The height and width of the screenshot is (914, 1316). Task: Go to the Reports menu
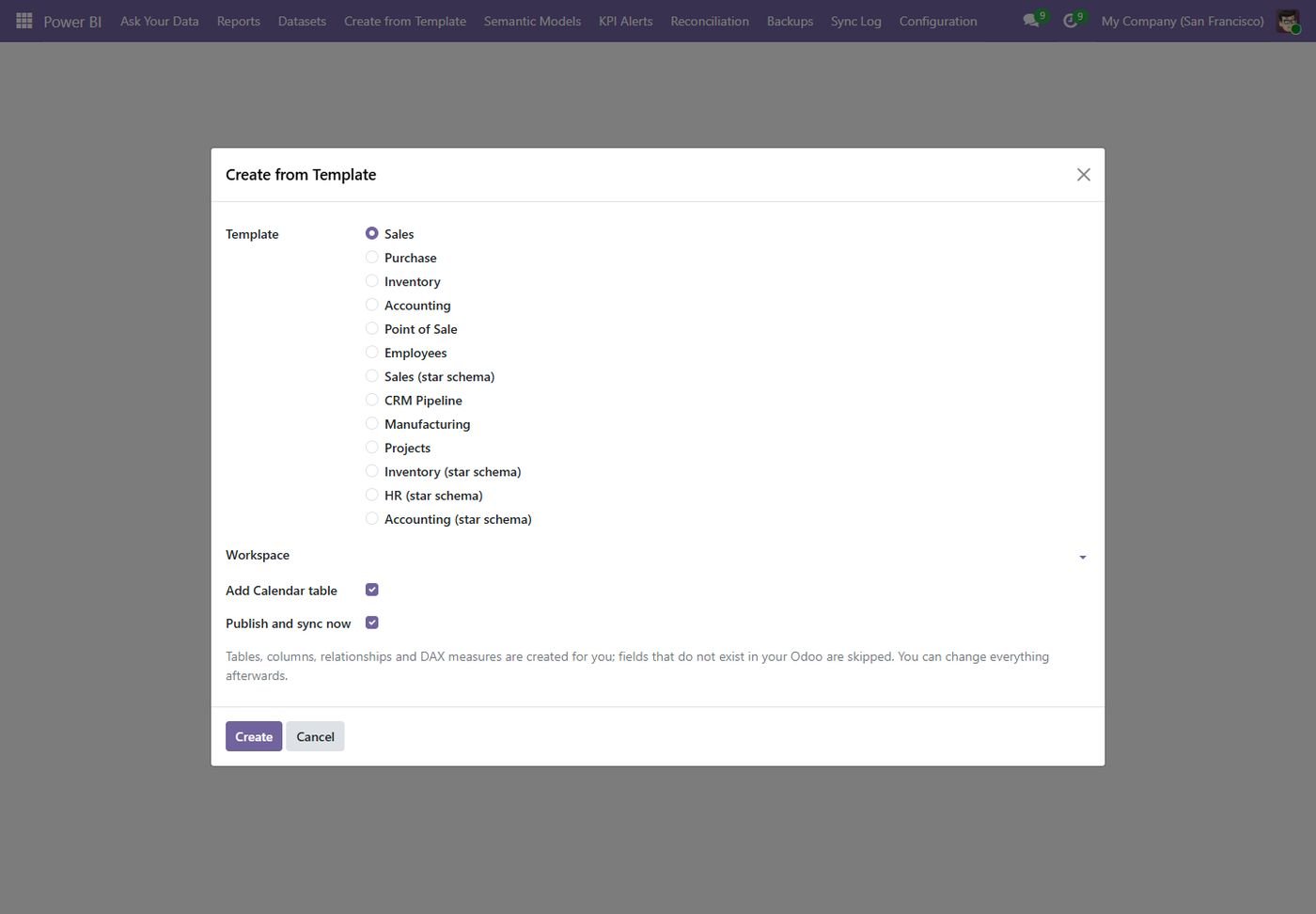pos(239,21)
